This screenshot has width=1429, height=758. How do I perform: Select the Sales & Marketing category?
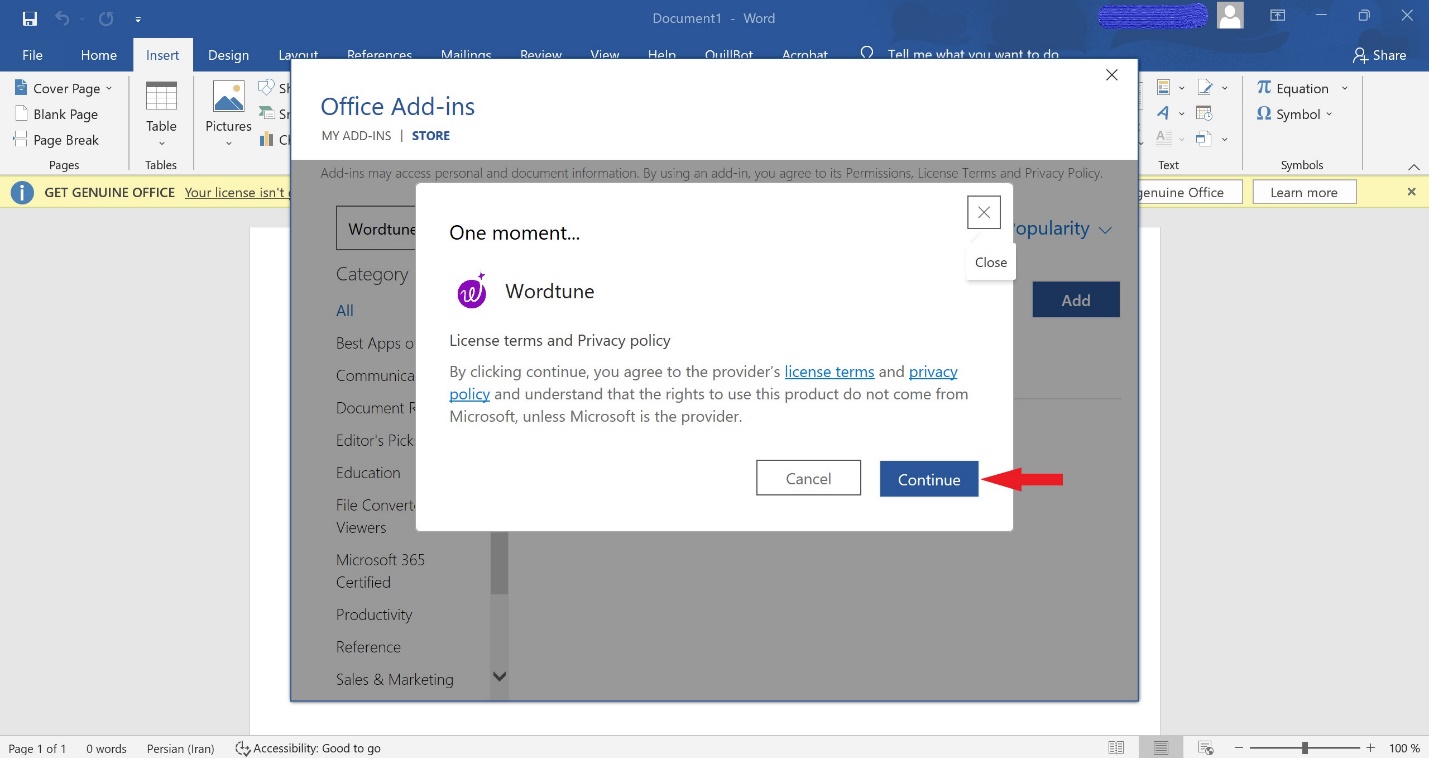(395, 679)
